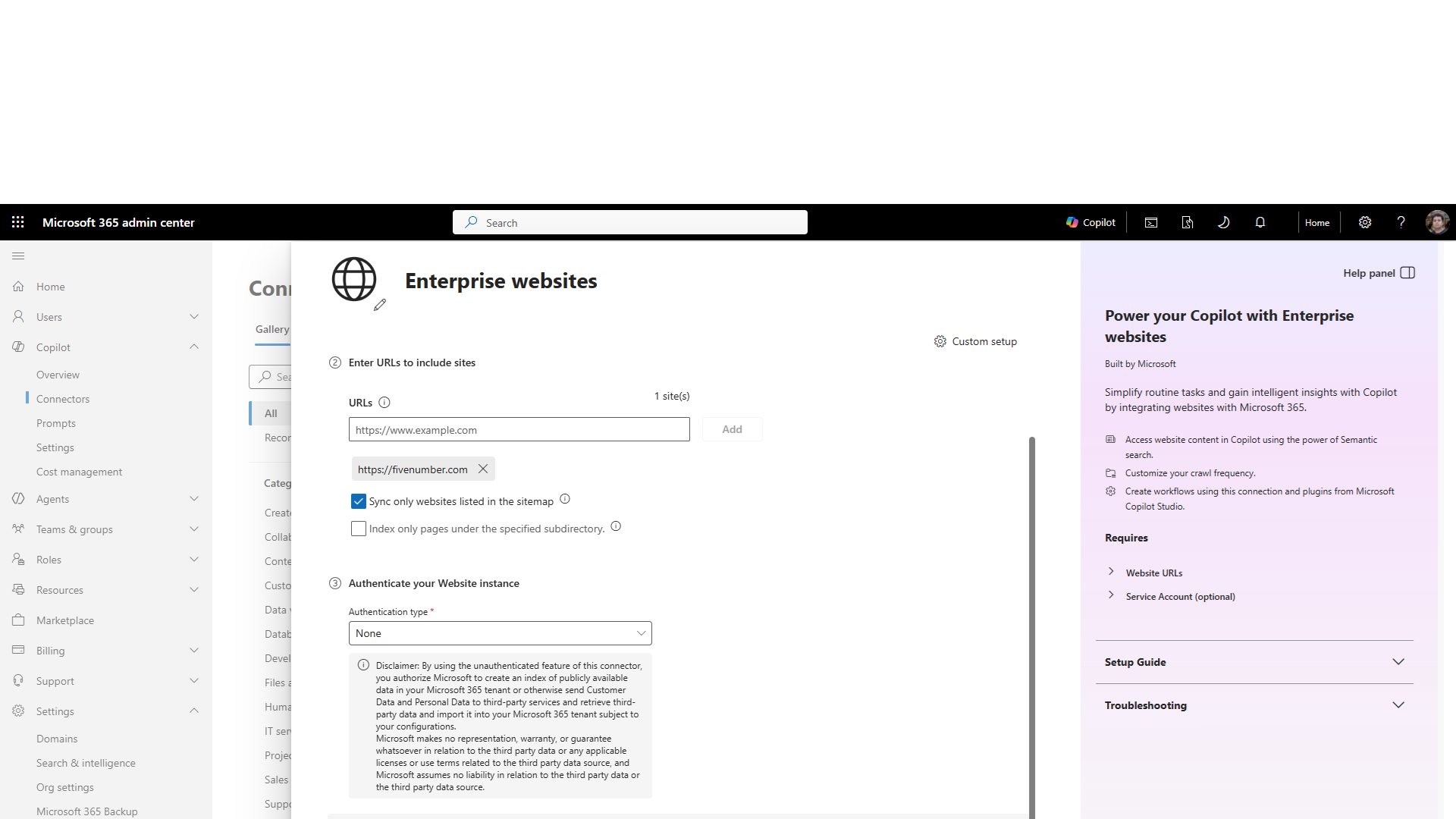Viewport: 1456px width, 819px height.
Task: Open the account profile picture
Action: click(x=1437, y=222)
